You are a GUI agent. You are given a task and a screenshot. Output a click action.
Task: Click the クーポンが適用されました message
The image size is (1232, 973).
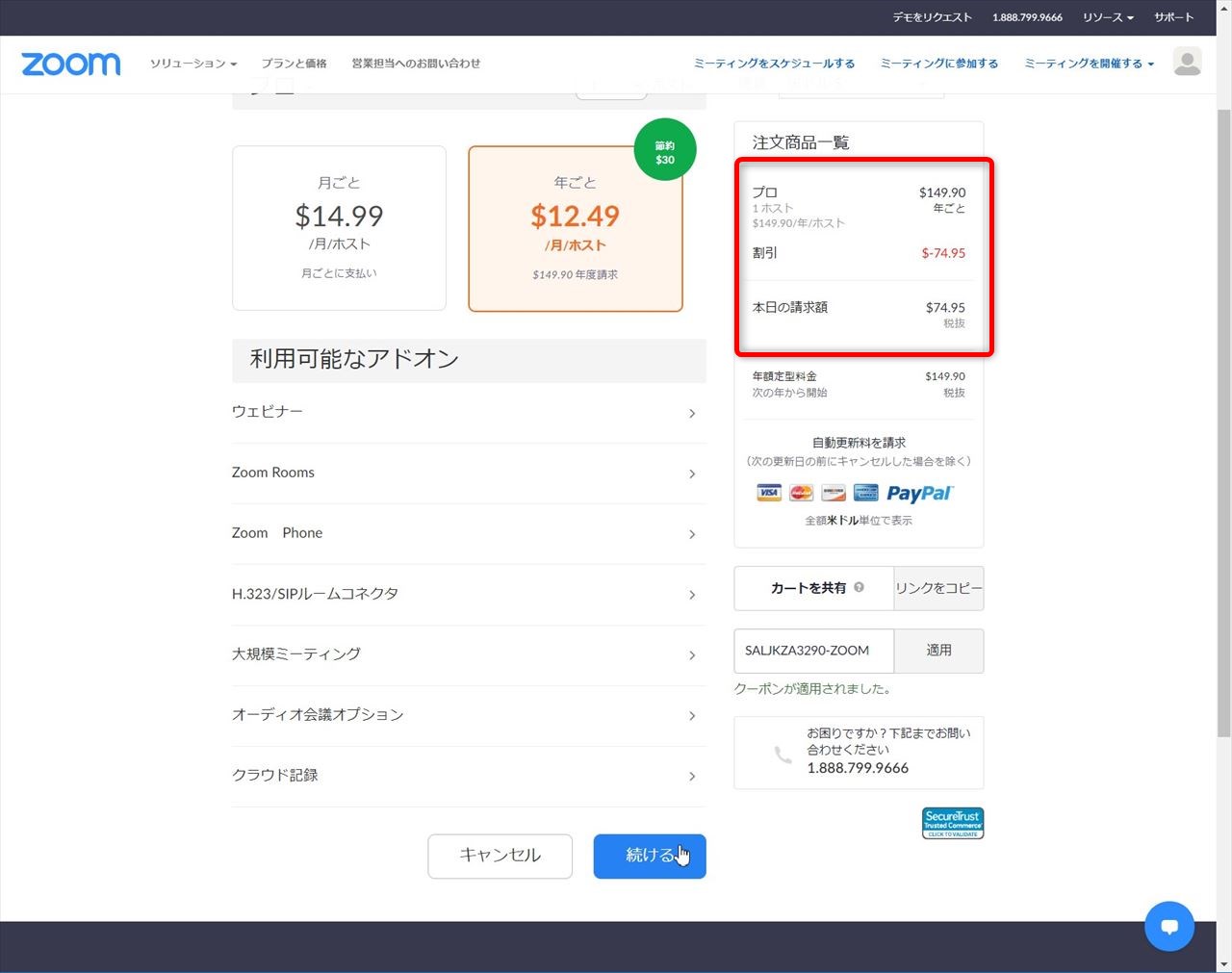pyautogui.click(x=813, y=689)
